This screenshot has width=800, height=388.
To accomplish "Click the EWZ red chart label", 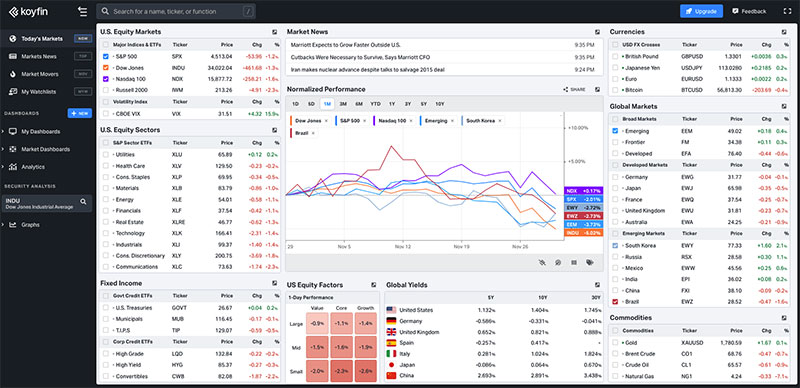I will 584,216.
